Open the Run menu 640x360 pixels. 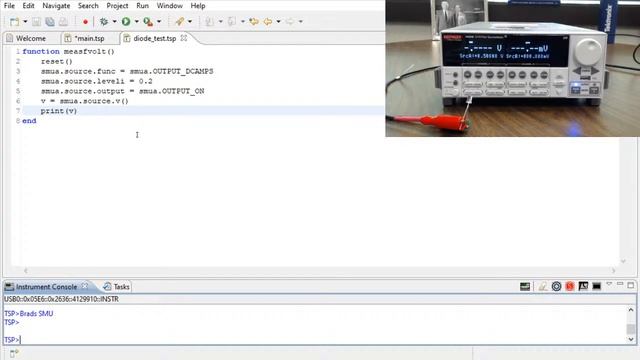(x=142, y=6)
